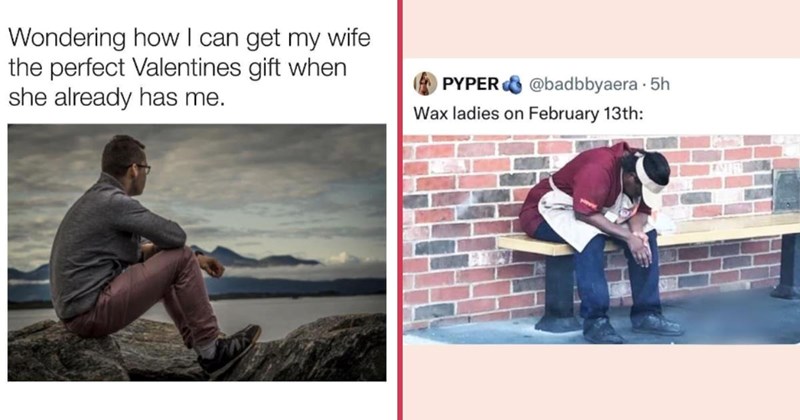
Task: Click the distant mountain peaks
Action: 255,257
